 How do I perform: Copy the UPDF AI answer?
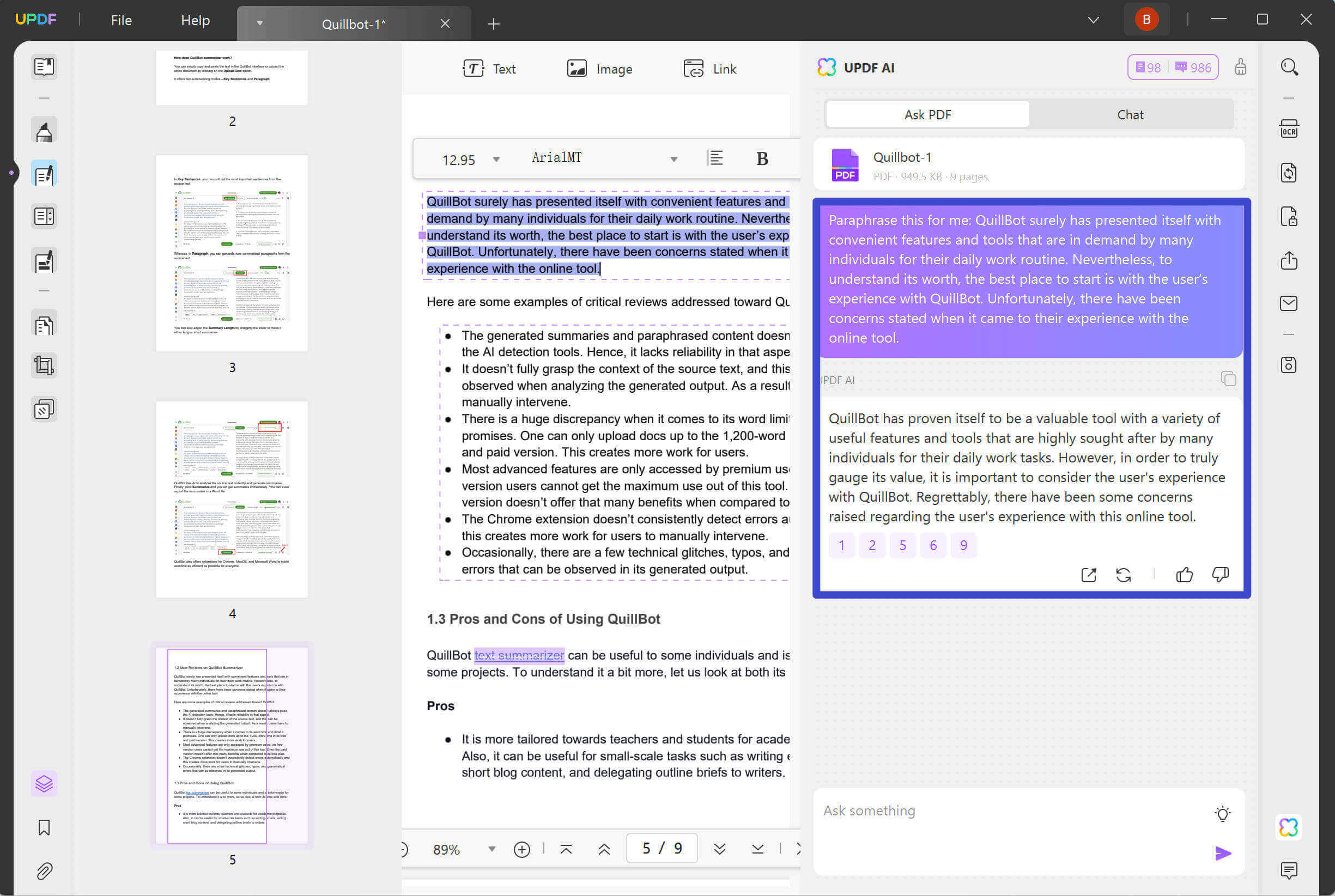tap(1228, 379)
